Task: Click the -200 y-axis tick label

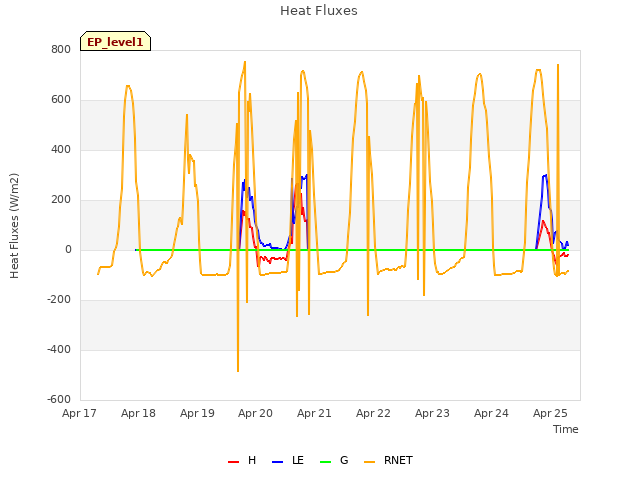Action: coord(59,300)
